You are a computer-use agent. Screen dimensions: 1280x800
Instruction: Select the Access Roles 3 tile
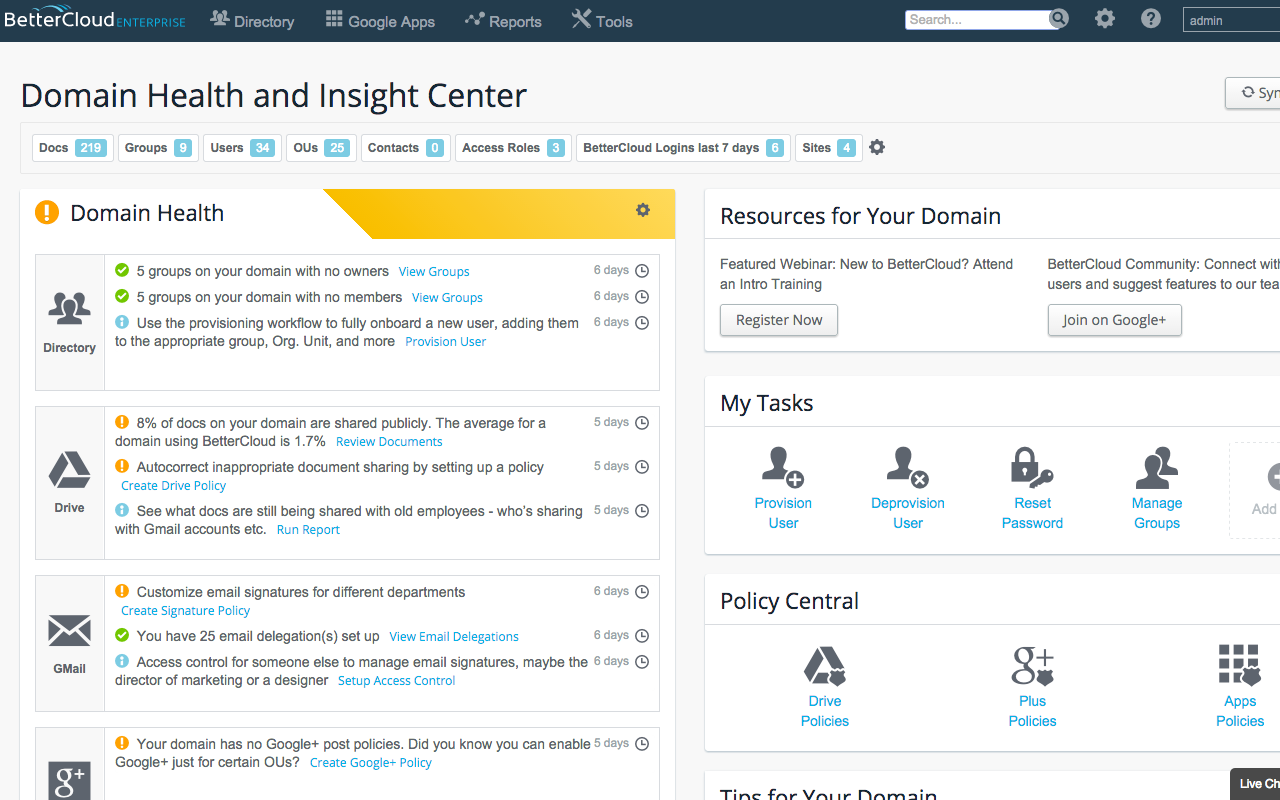coord(514,147)
